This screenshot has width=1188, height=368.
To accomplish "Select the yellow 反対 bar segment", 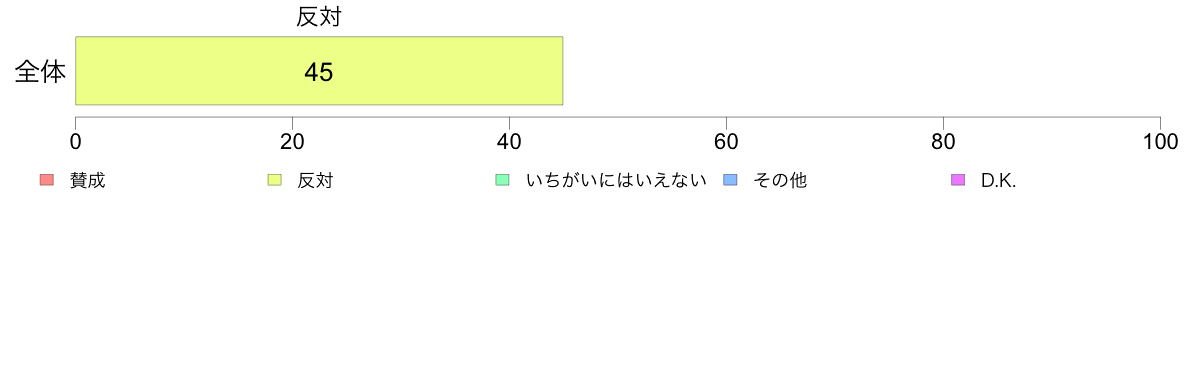I will coord(319,70).
